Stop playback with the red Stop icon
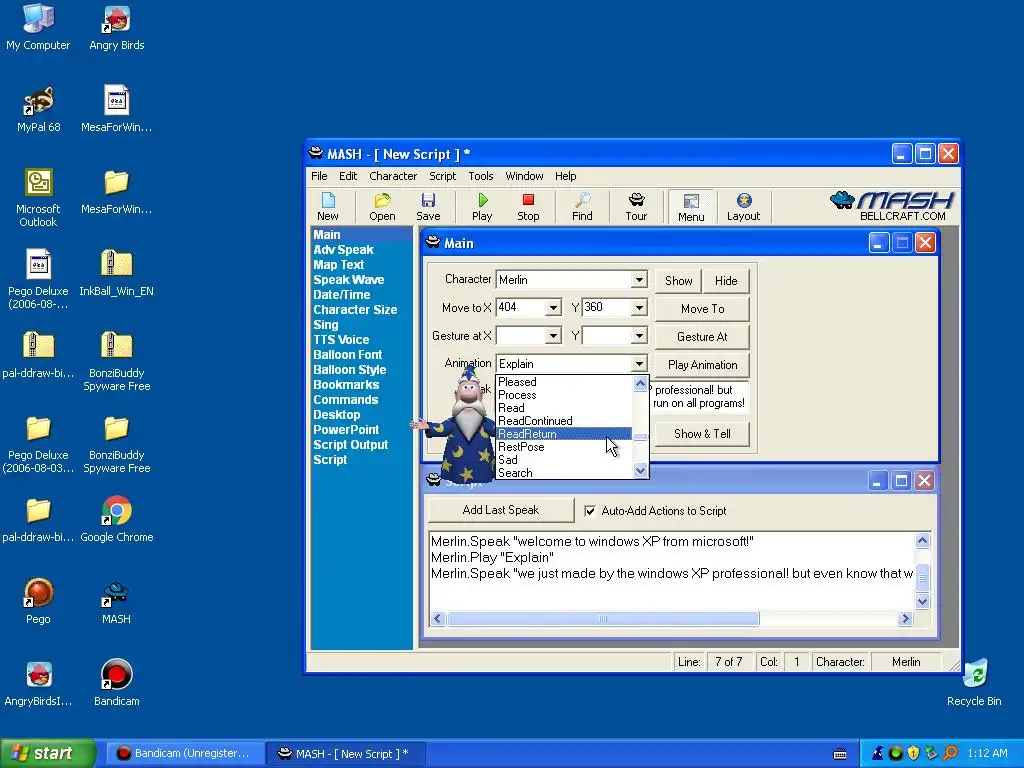Image resolution: width=1024 pixels, height=768 pixels. (528, 206)
